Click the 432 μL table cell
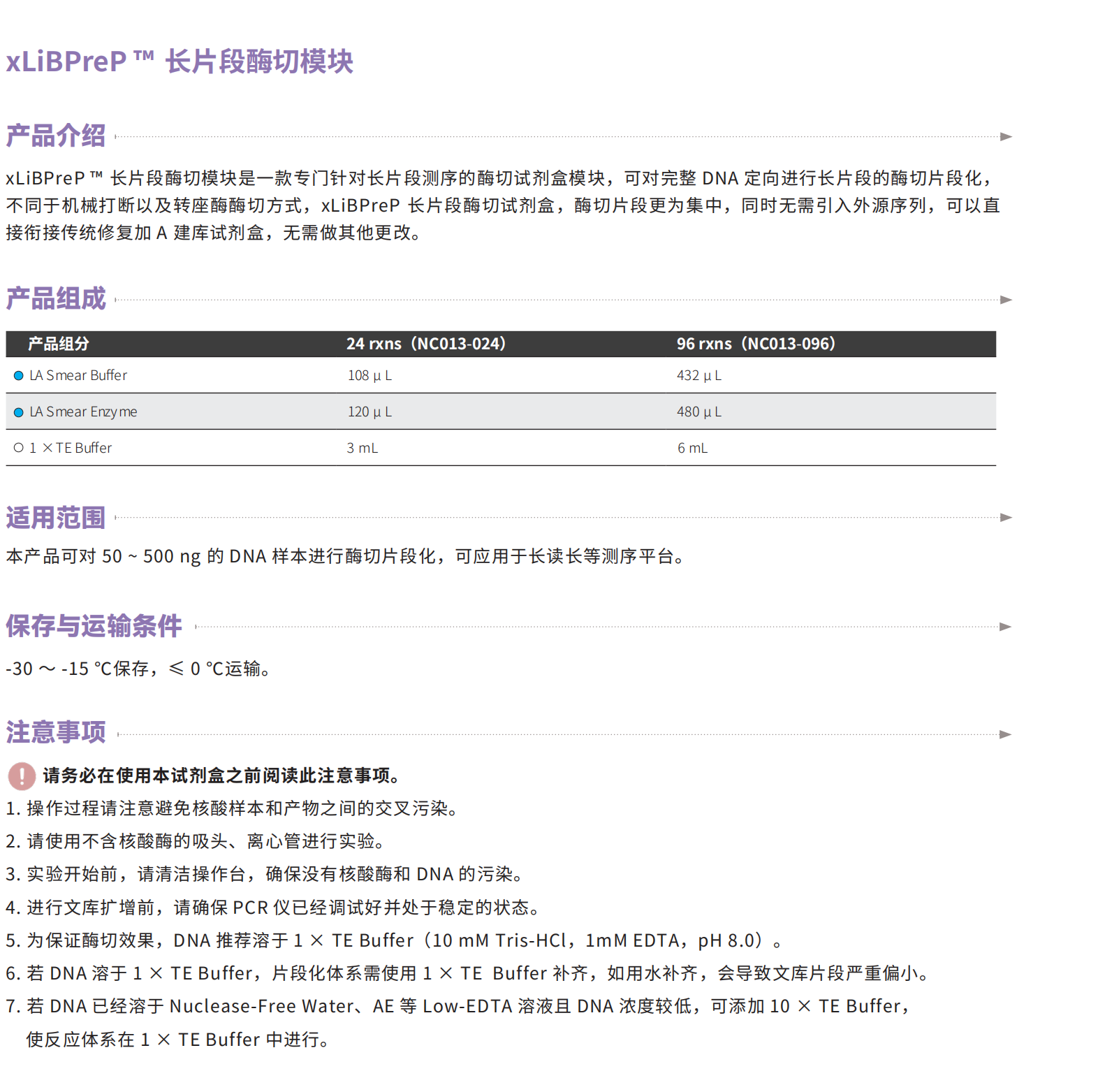The width and height of the screenshot is (1098, 1092). (699, 376)
